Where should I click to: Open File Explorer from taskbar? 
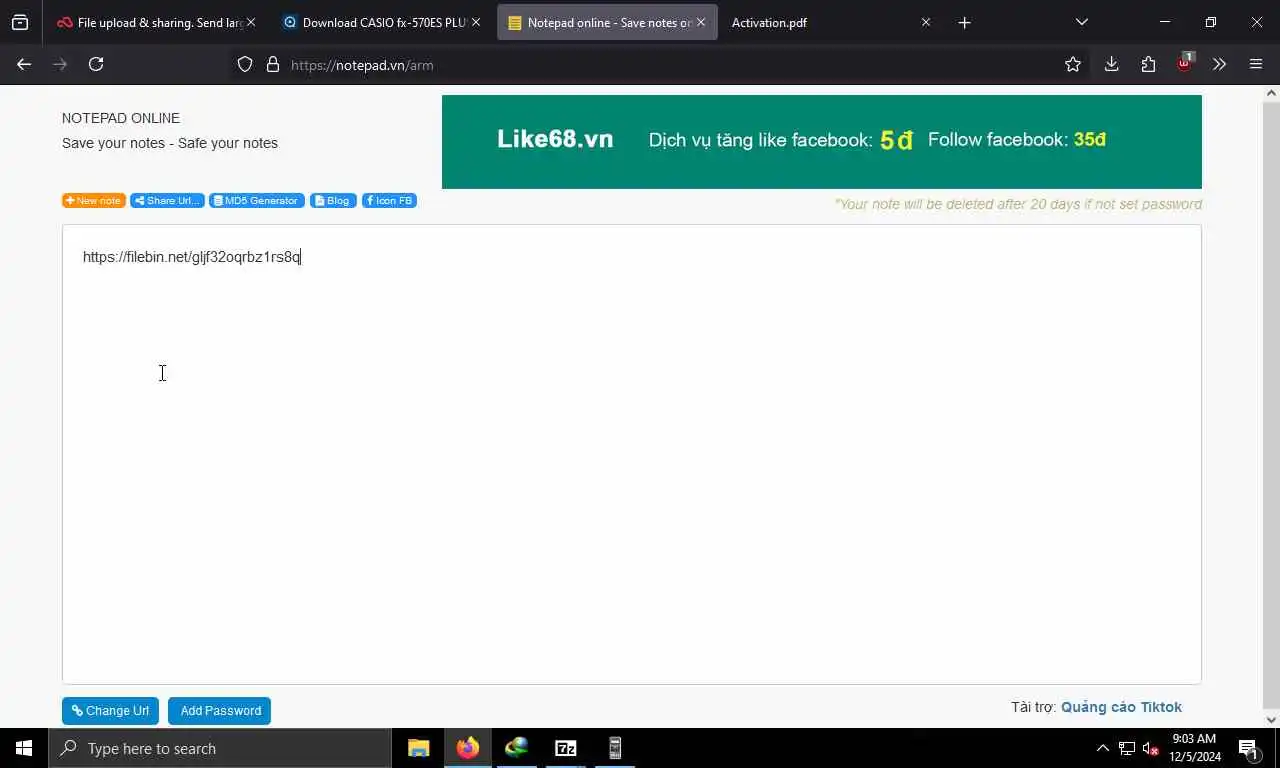418,748
